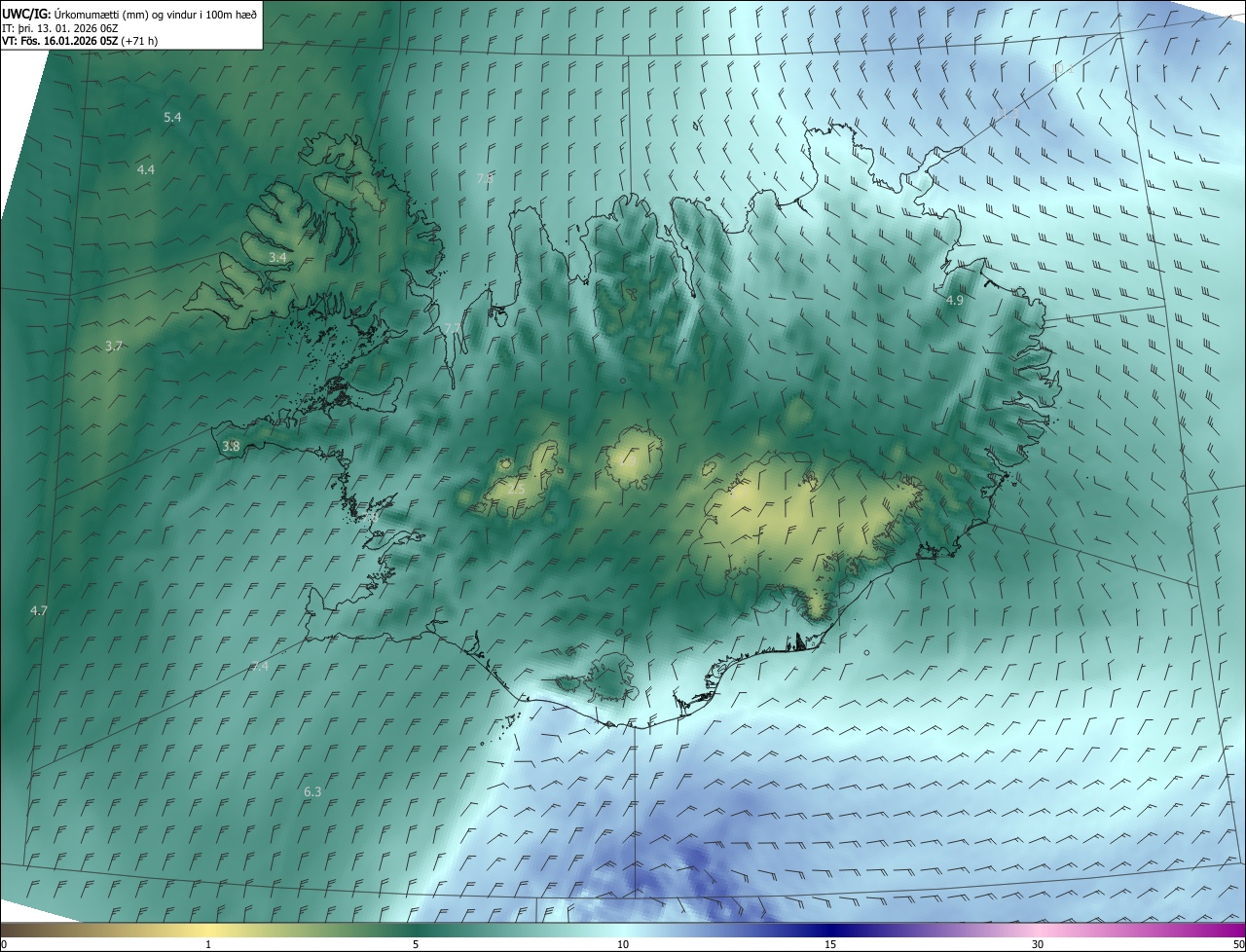1246x952 pixels.
Task: Click the IT: þri. 13. 01. 2026 06Z line
Action: point(60,27)
